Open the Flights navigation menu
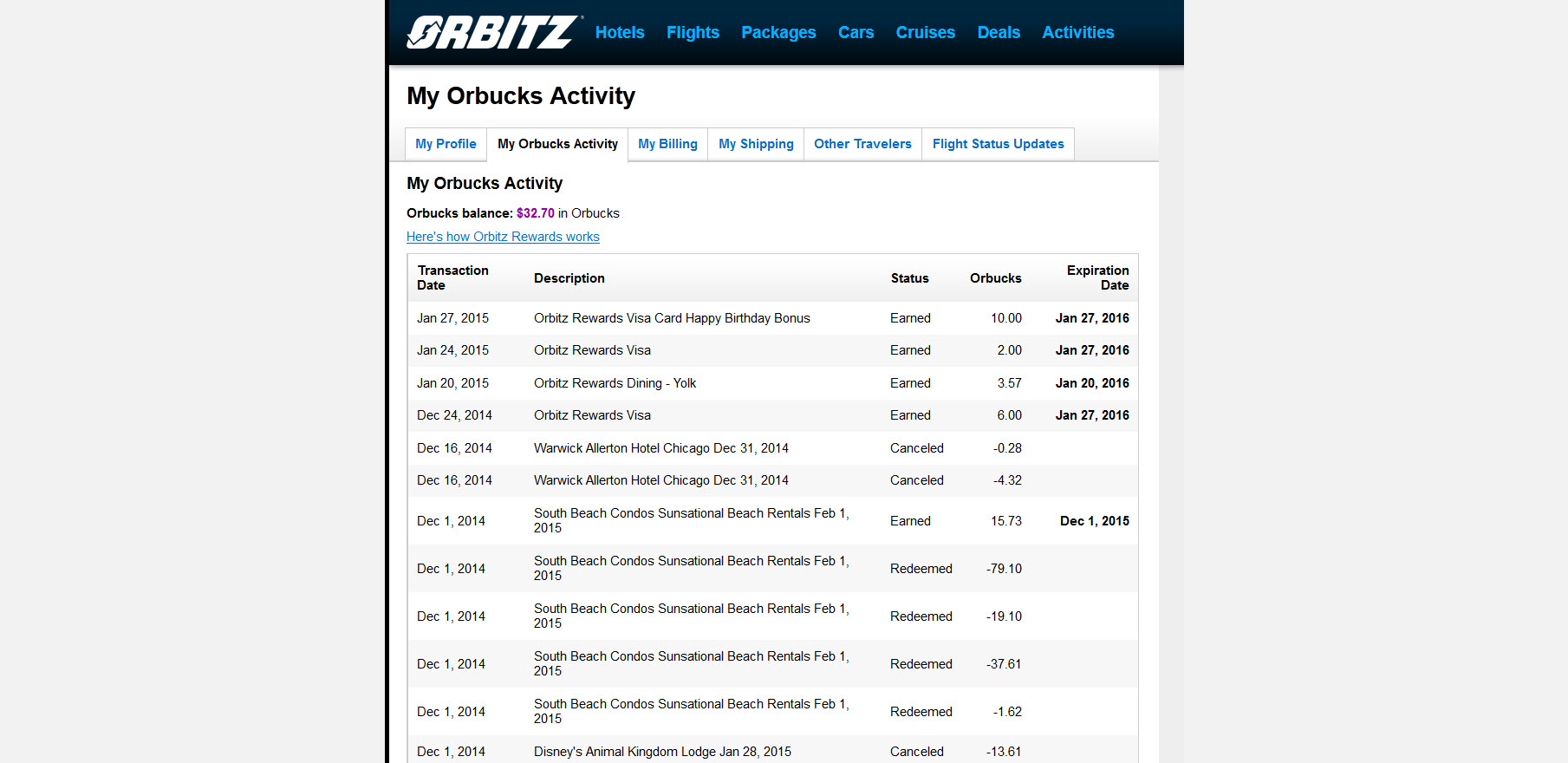The image size is (1568, 763). click(x=693, y=33)
